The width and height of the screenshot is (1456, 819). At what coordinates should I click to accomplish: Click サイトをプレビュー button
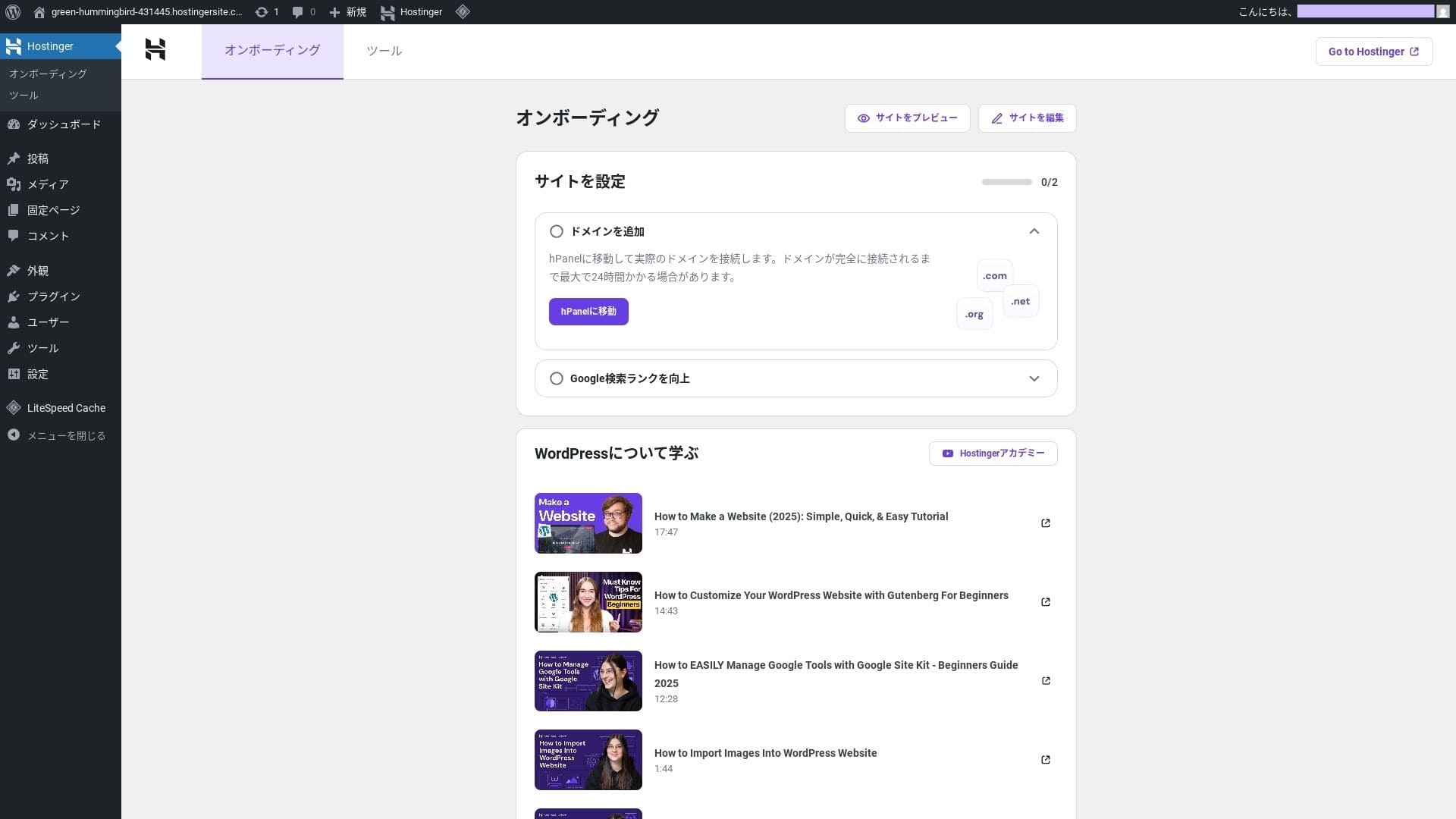[908, 118]
